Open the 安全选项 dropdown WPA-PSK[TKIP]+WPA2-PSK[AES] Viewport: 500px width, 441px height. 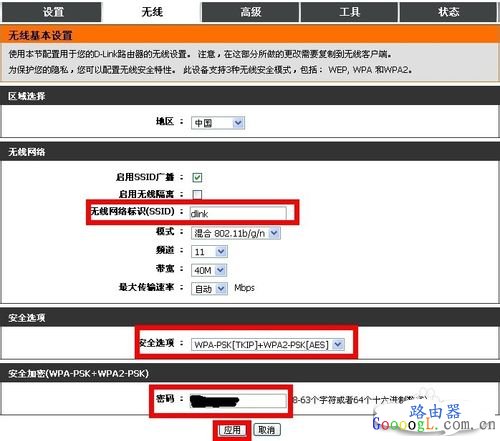pos(268,344)
